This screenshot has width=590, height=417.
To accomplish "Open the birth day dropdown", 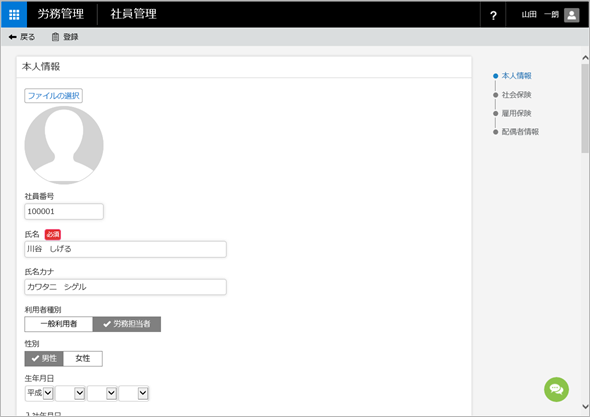I will click(x=134, y=393).
